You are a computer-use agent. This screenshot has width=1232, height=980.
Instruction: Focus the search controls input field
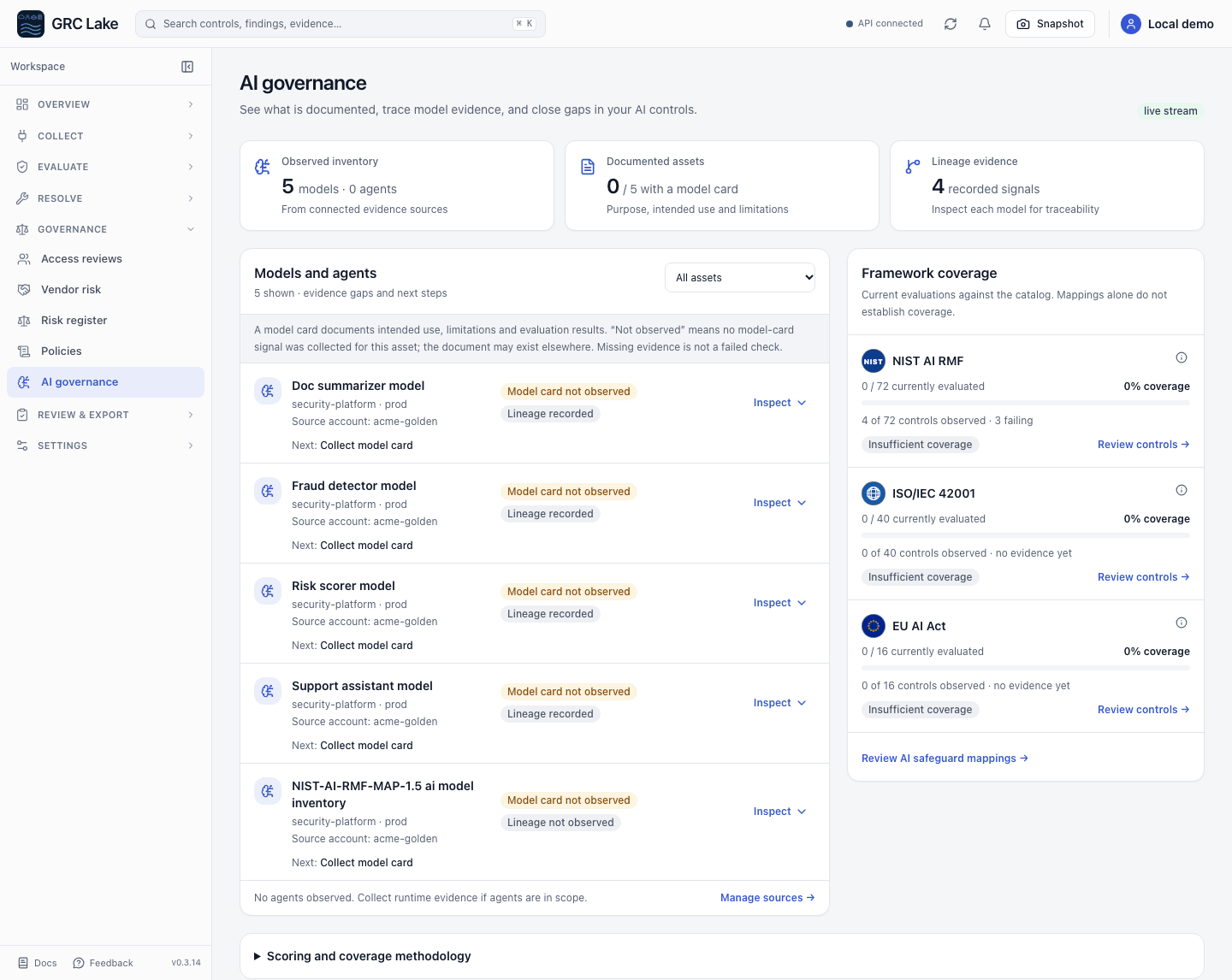pyautogui.click(x=341, y=24)
